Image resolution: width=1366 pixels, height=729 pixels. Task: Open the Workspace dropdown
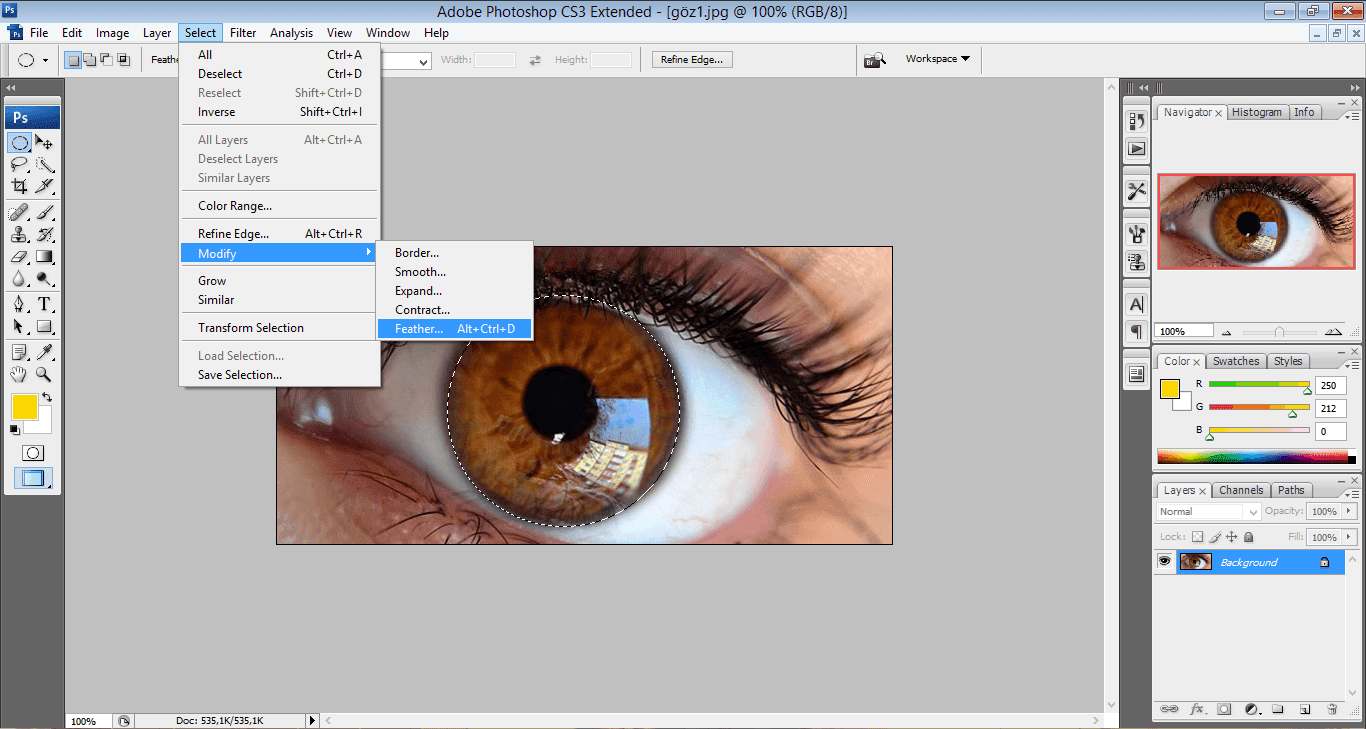937,59
